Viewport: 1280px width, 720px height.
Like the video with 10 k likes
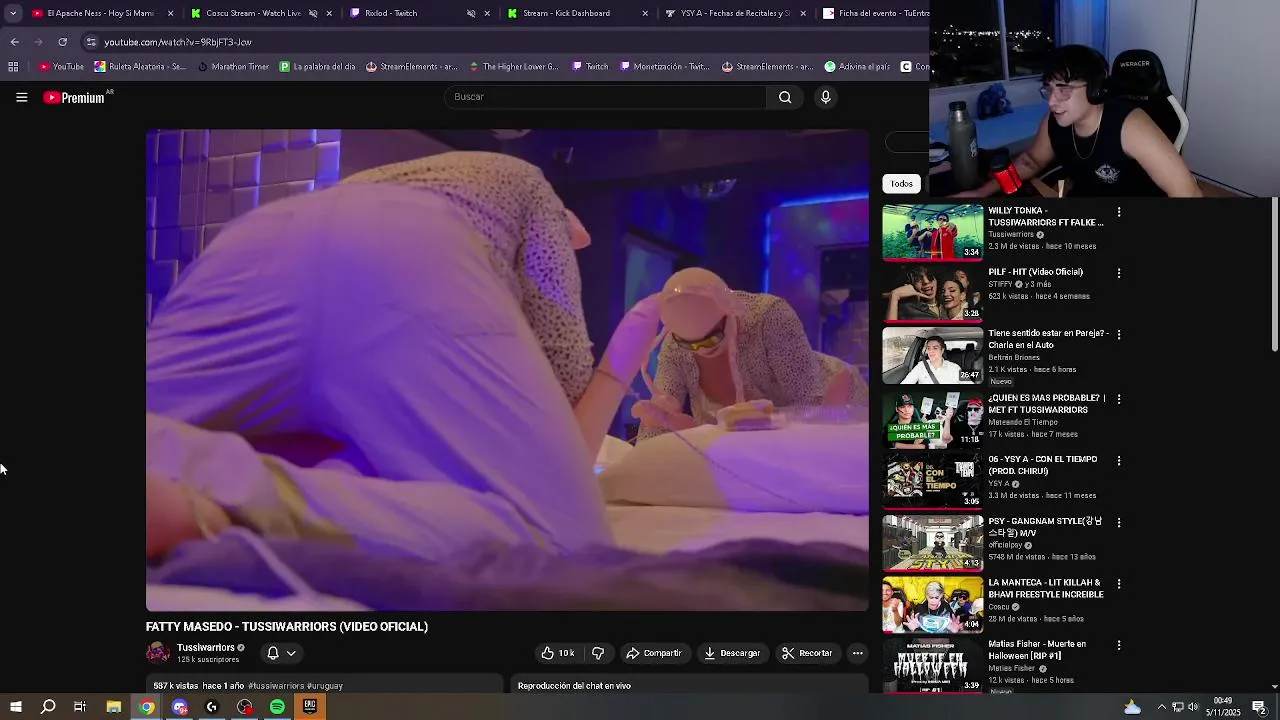[x=558, y=653]
